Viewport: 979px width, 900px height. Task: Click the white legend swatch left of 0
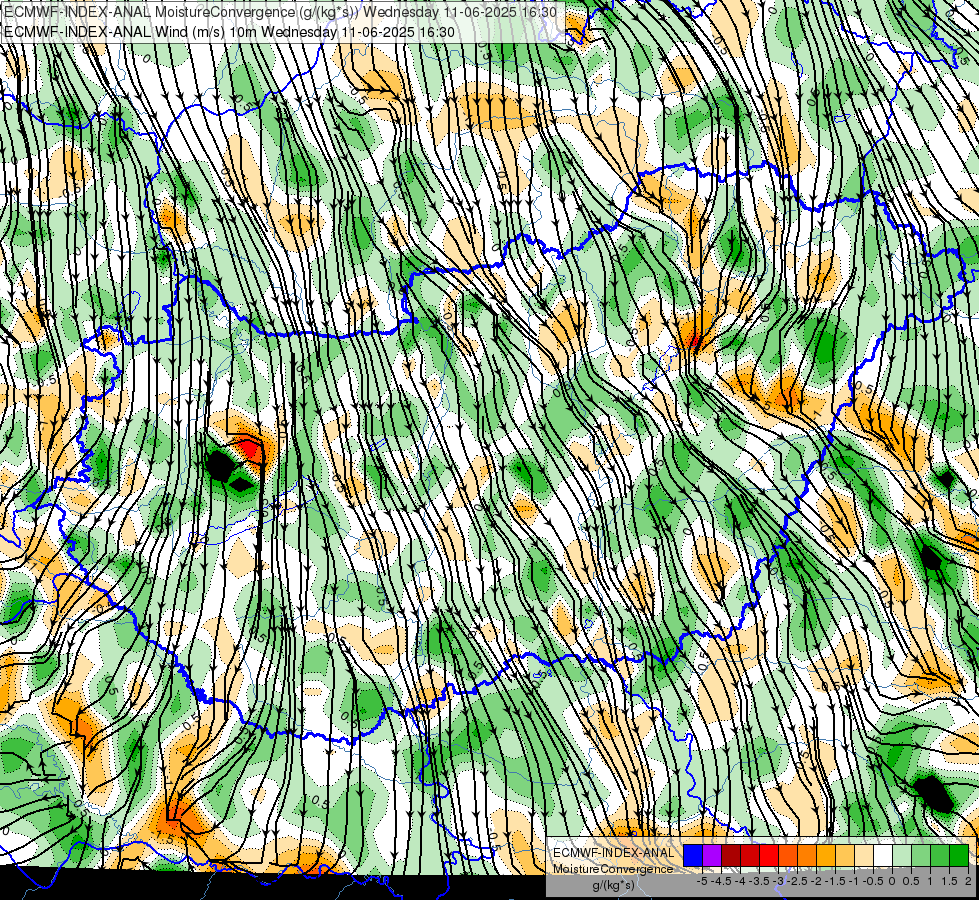coord(883,855)
